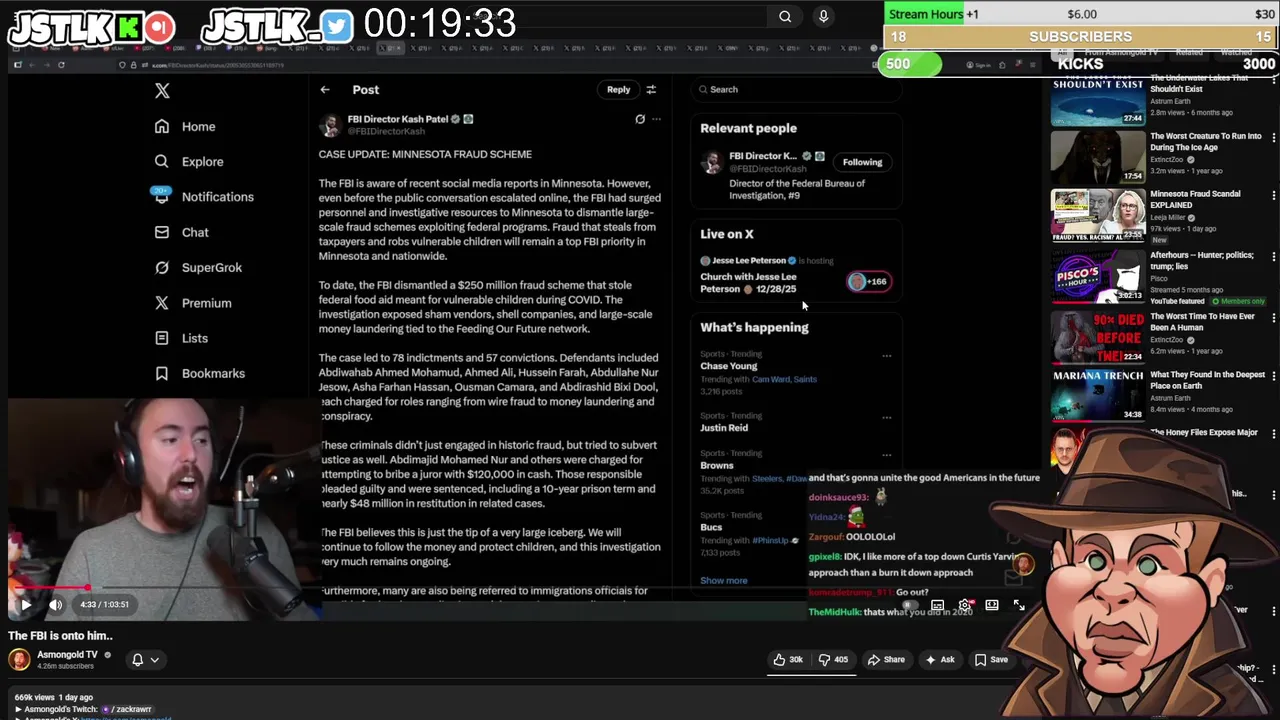Click the X logo in the sidebar
The image size is (1280, 720).
[162, 91]
